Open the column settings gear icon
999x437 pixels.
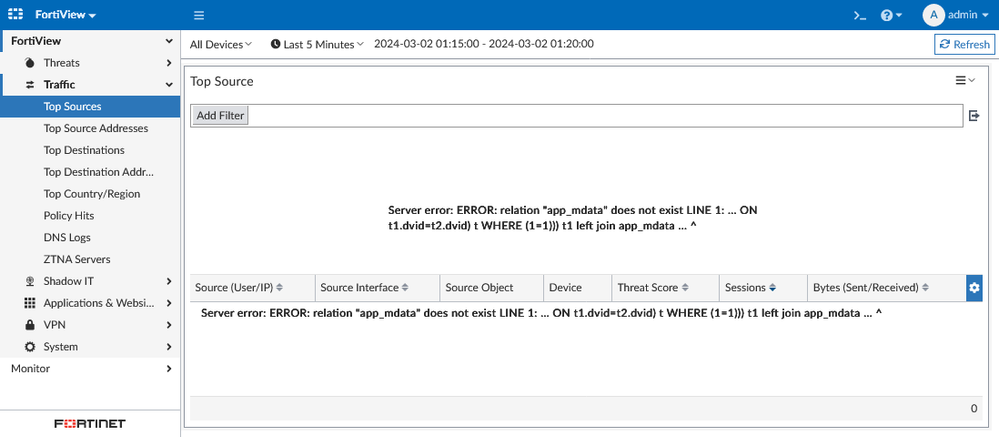point(974,288)
